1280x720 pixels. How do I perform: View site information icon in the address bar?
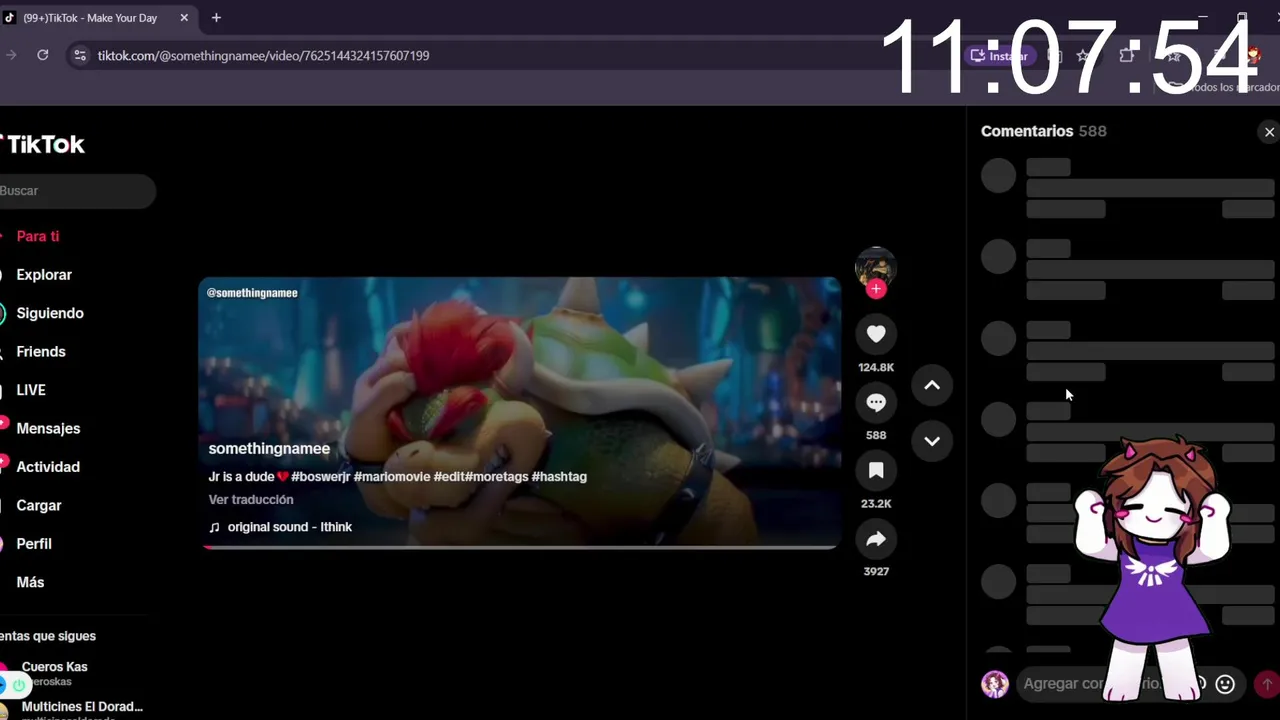[x=80, y=56]
